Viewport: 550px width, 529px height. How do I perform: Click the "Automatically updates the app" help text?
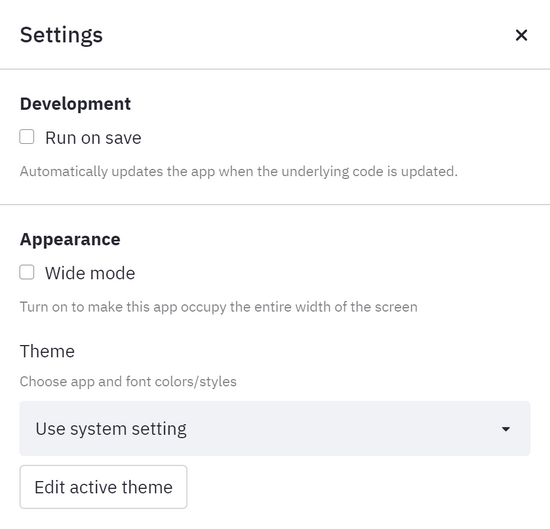click(x=239, y=172)
